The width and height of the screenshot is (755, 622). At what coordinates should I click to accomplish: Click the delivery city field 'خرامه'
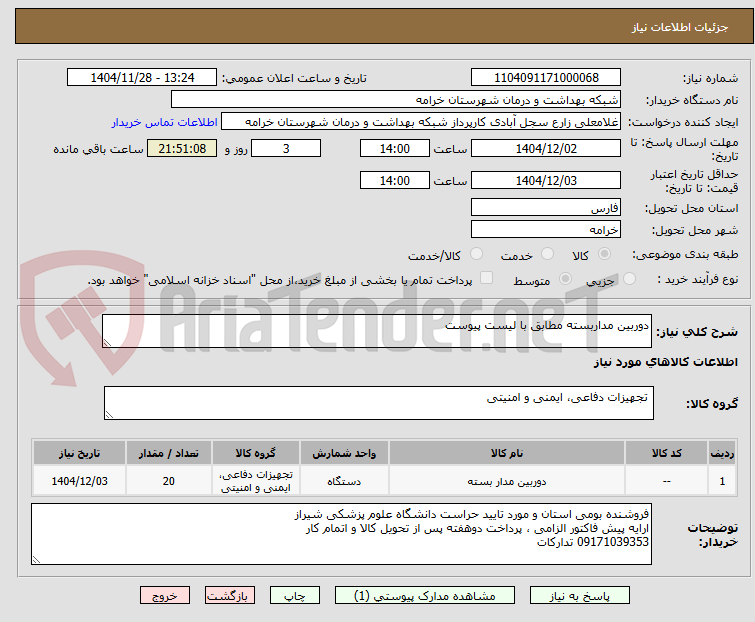(546, 229)
